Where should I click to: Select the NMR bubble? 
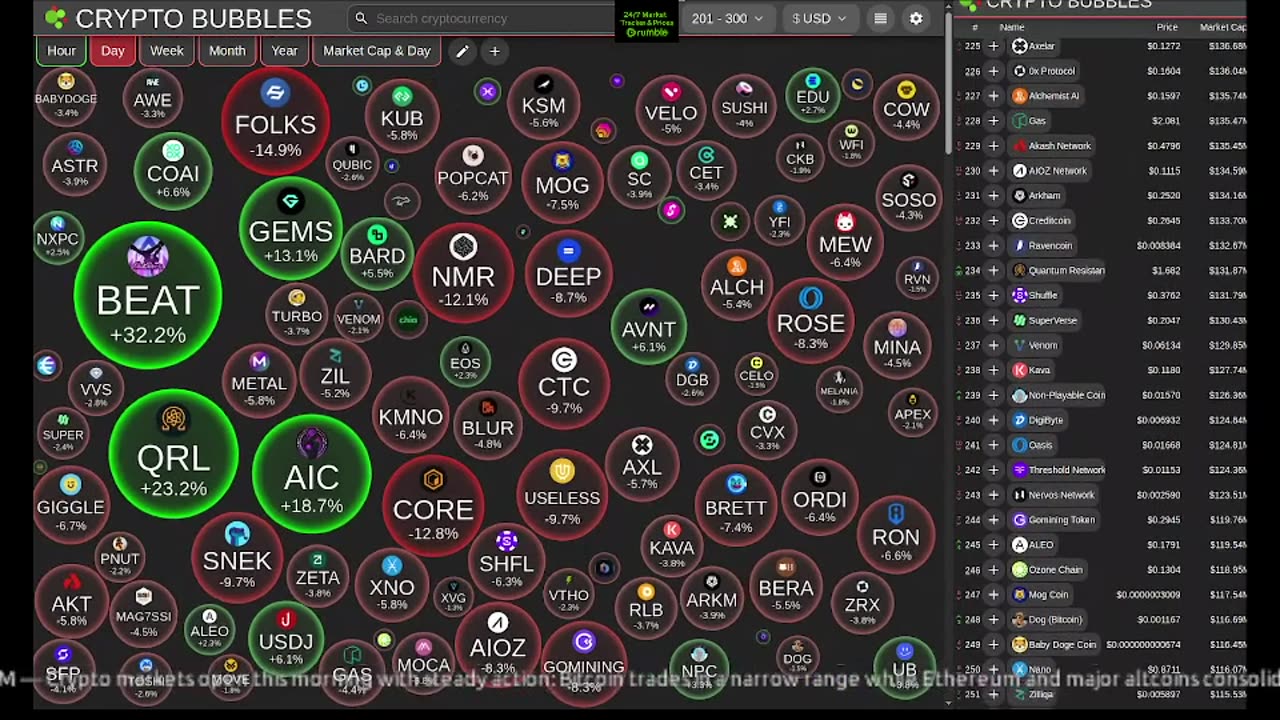coord(463,272)
